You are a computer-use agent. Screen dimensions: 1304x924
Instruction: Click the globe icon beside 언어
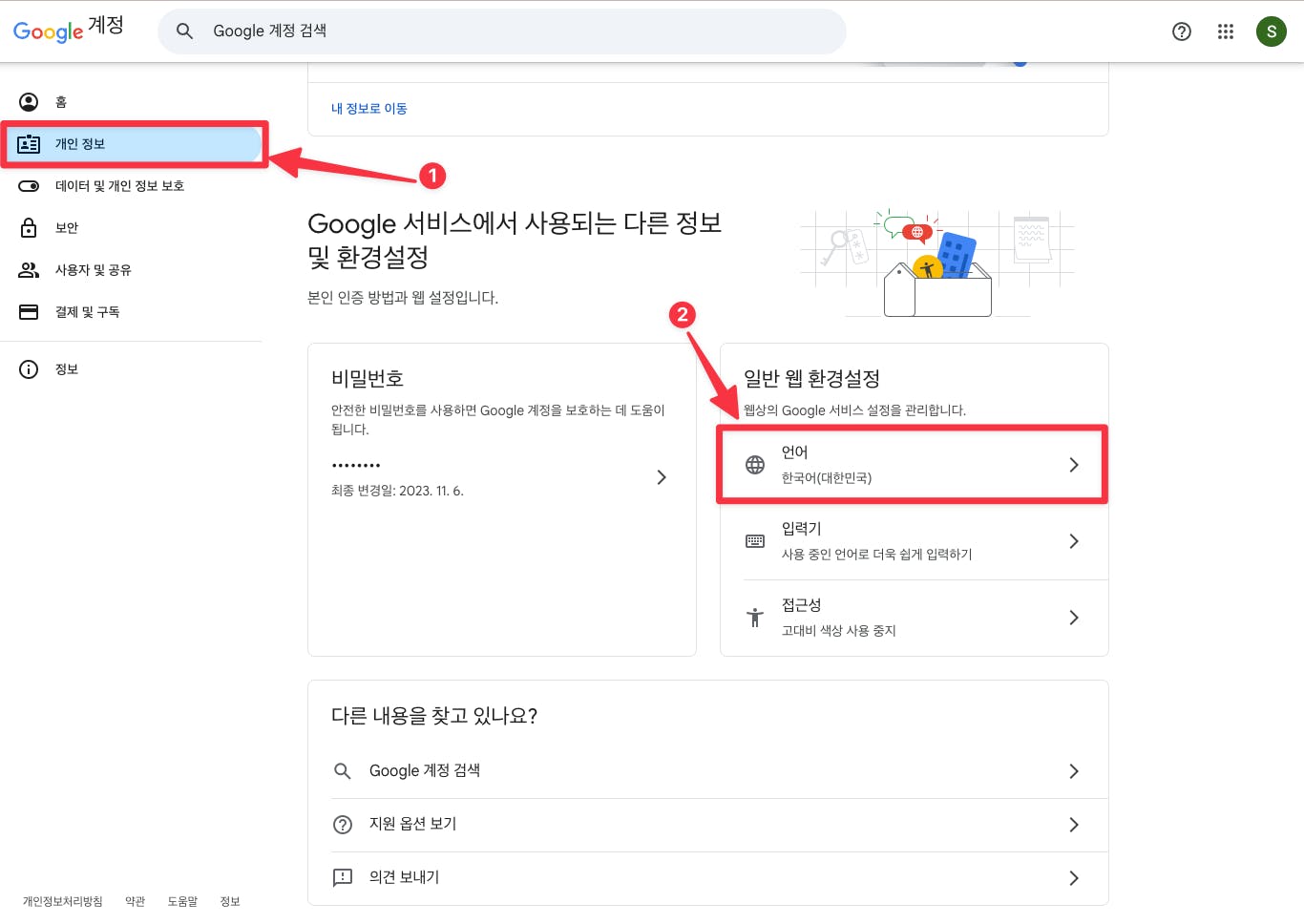click(755, 464)
